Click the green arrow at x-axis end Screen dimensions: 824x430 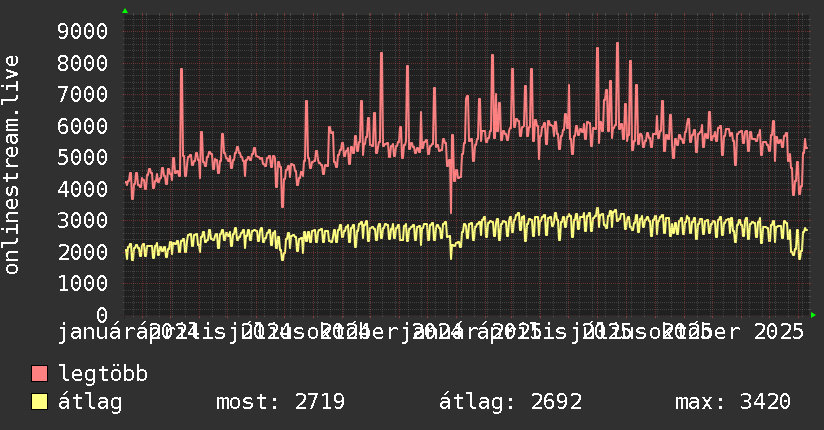point(813,315)
